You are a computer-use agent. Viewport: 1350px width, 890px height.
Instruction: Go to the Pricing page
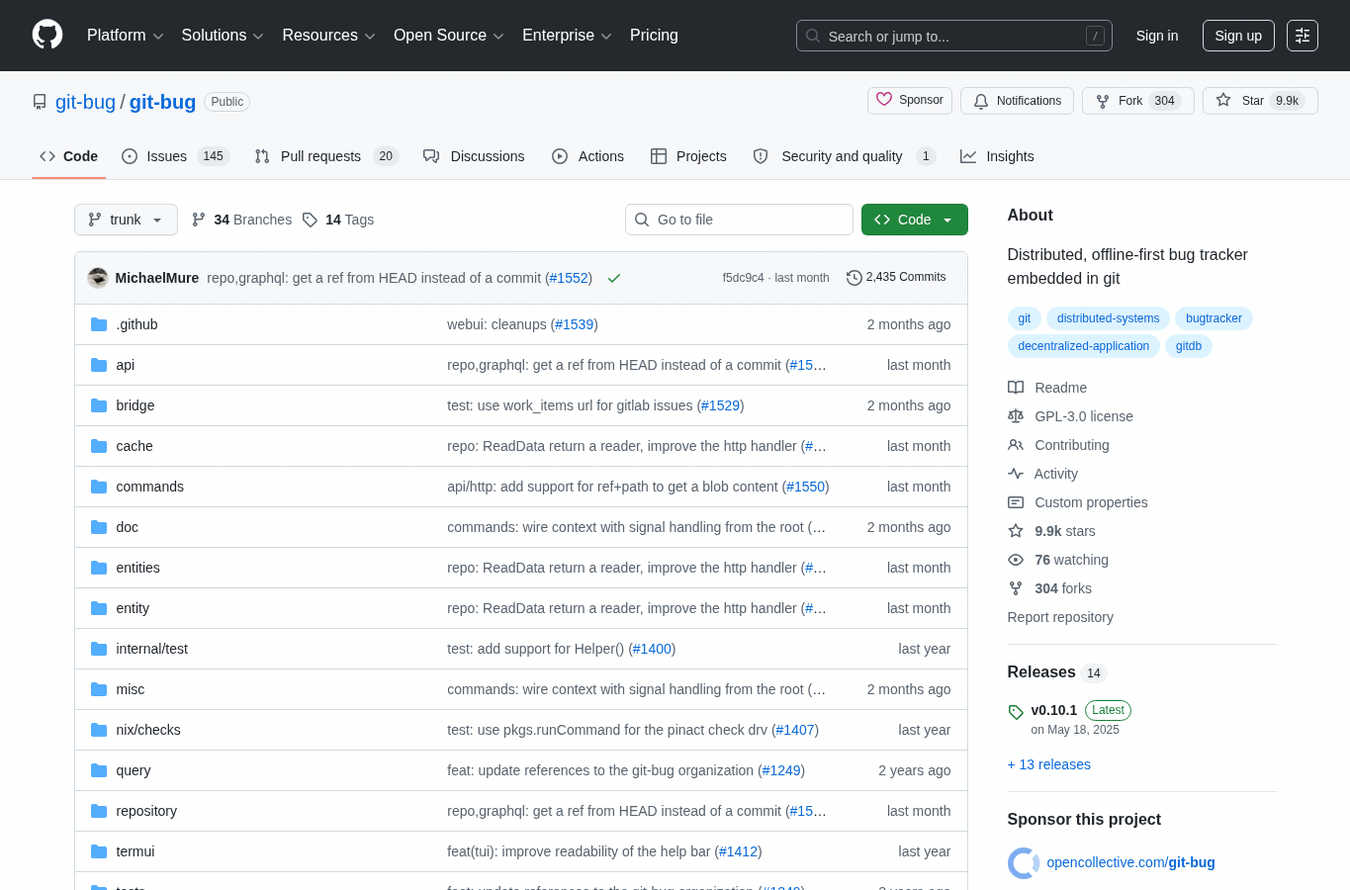tap(654, 35)
